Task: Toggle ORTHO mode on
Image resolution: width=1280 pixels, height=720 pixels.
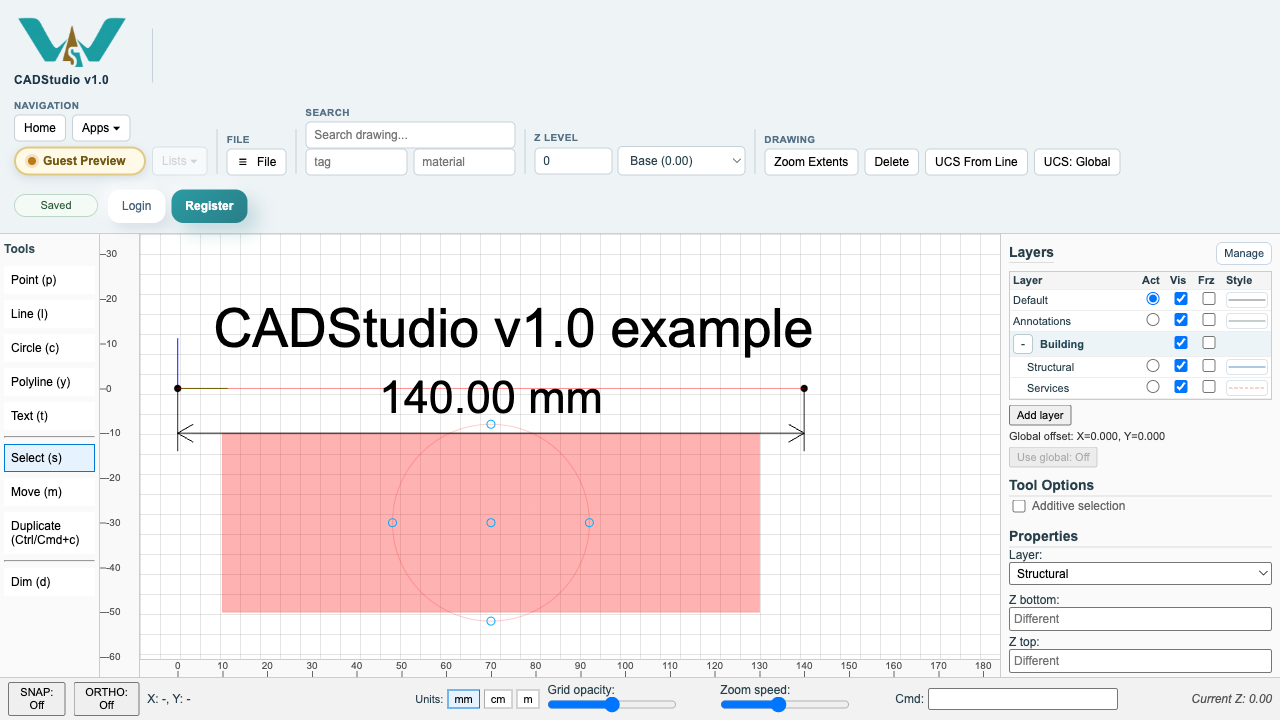Action: coord(107,698)
